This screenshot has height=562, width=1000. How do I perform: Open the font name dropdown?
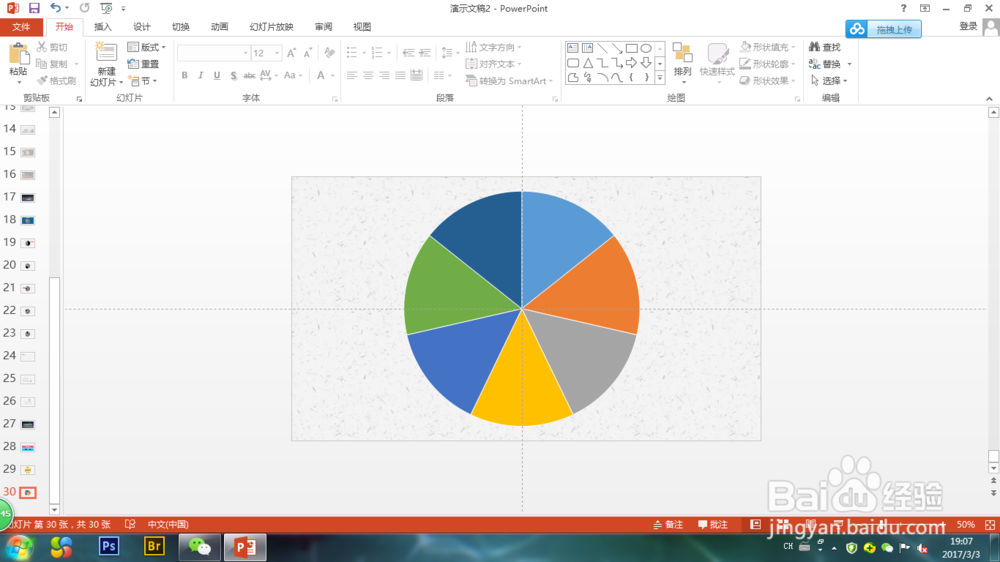pos(245,53)
